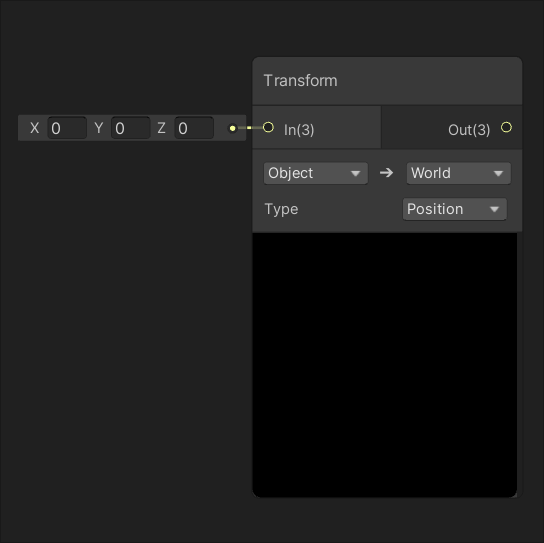Click the Position dropdown's triangle arrow
Screen dimensions: 544x543
coord(494,209)
